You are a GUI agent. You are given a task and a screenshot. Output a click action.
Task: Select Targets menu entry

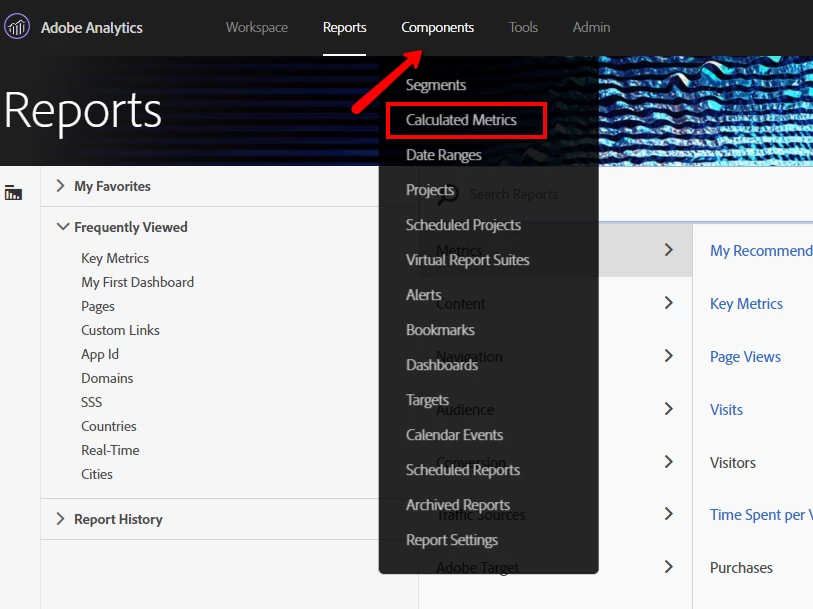[427, 400]
